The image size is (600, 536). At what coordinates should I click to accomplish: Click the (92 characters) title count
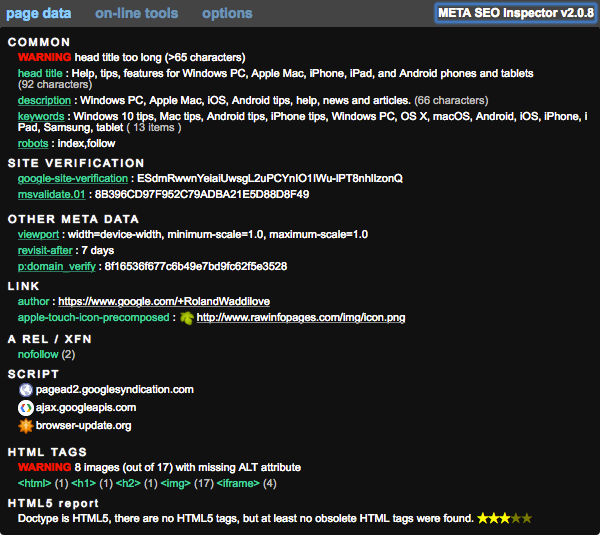point(55,84)
